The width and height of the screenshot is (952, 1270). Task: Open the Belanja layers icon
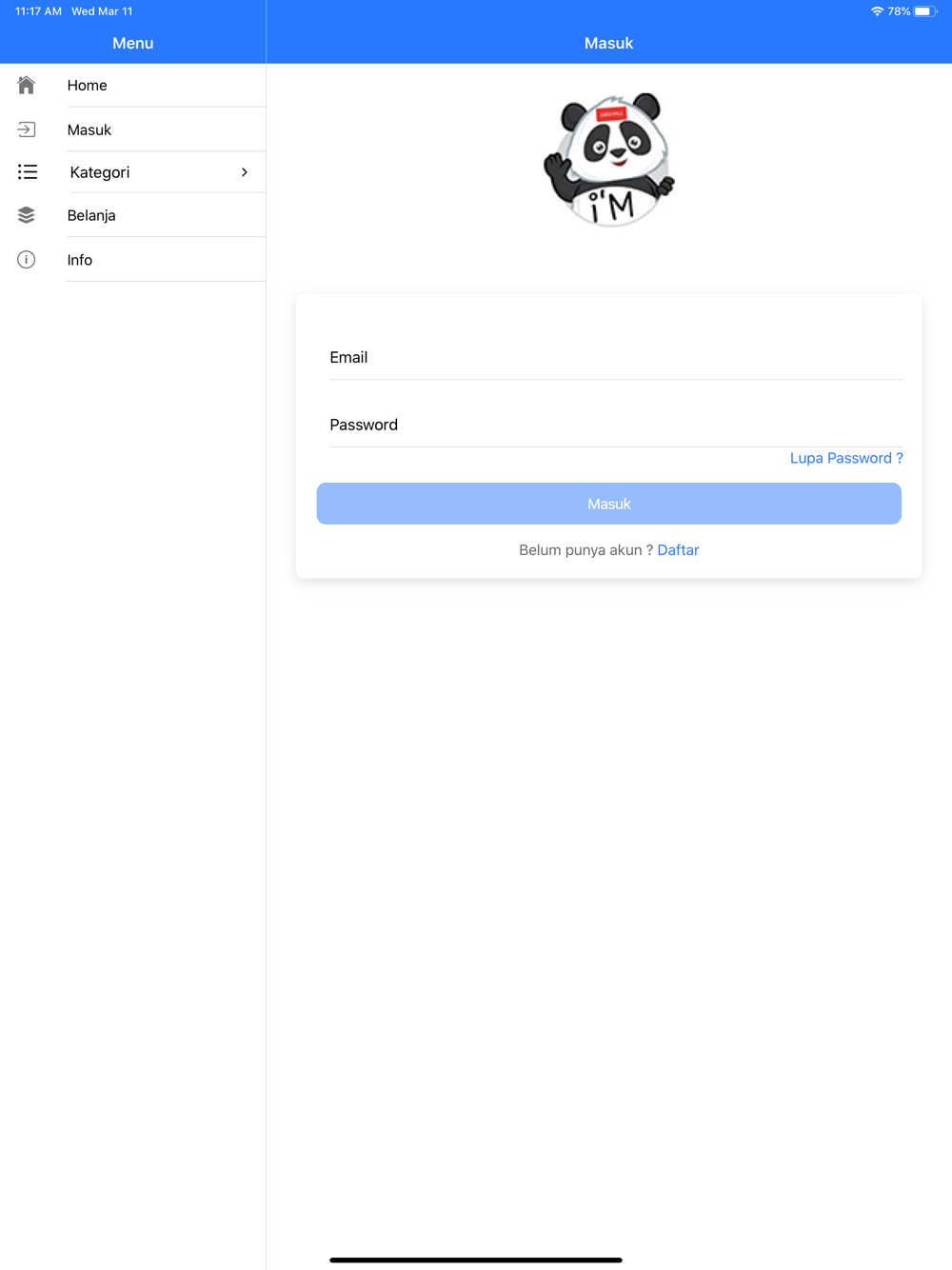pyautogui.click(x=27, y=215)
